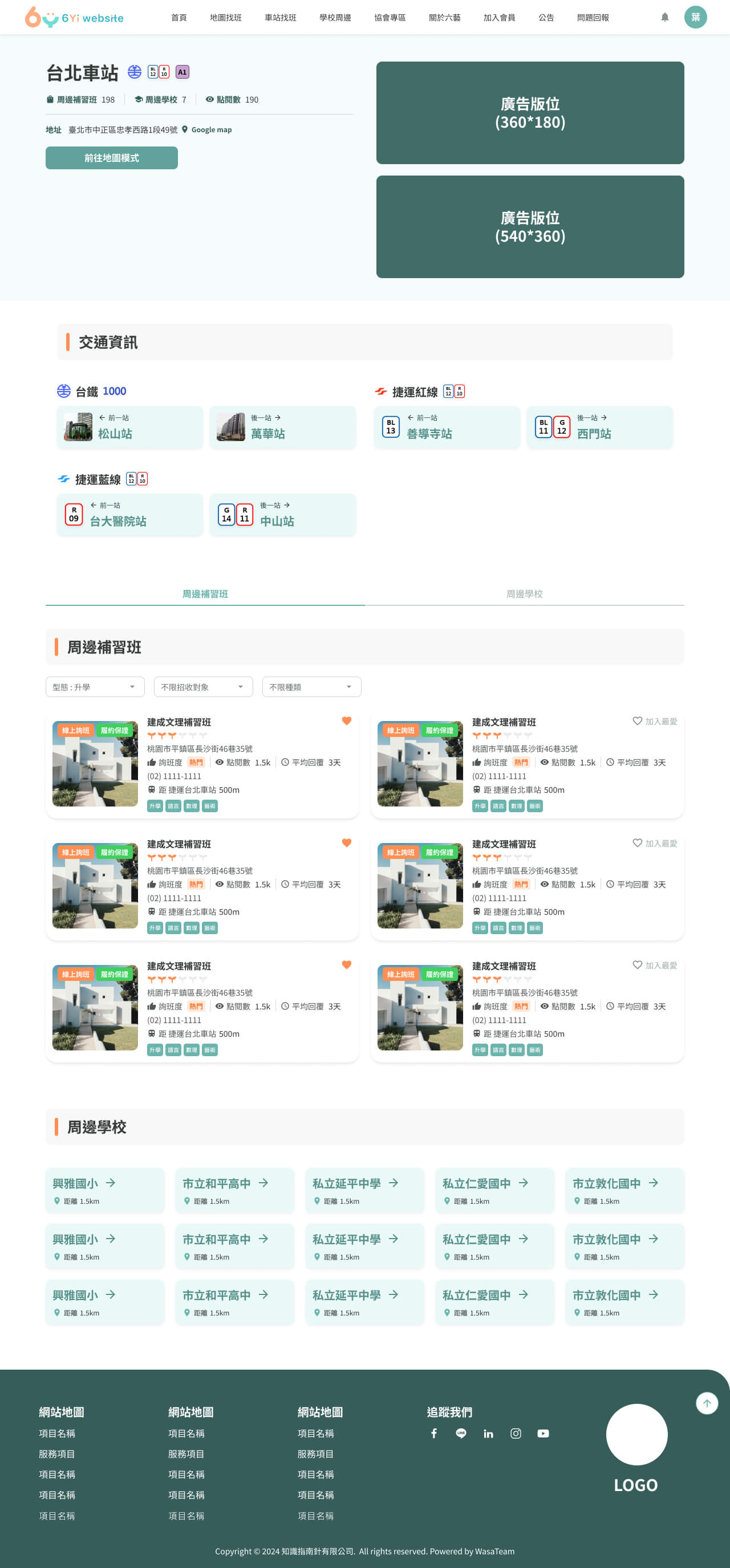
Task: Toggle 加入最愛 on first right card
Action: coord(655,722)
